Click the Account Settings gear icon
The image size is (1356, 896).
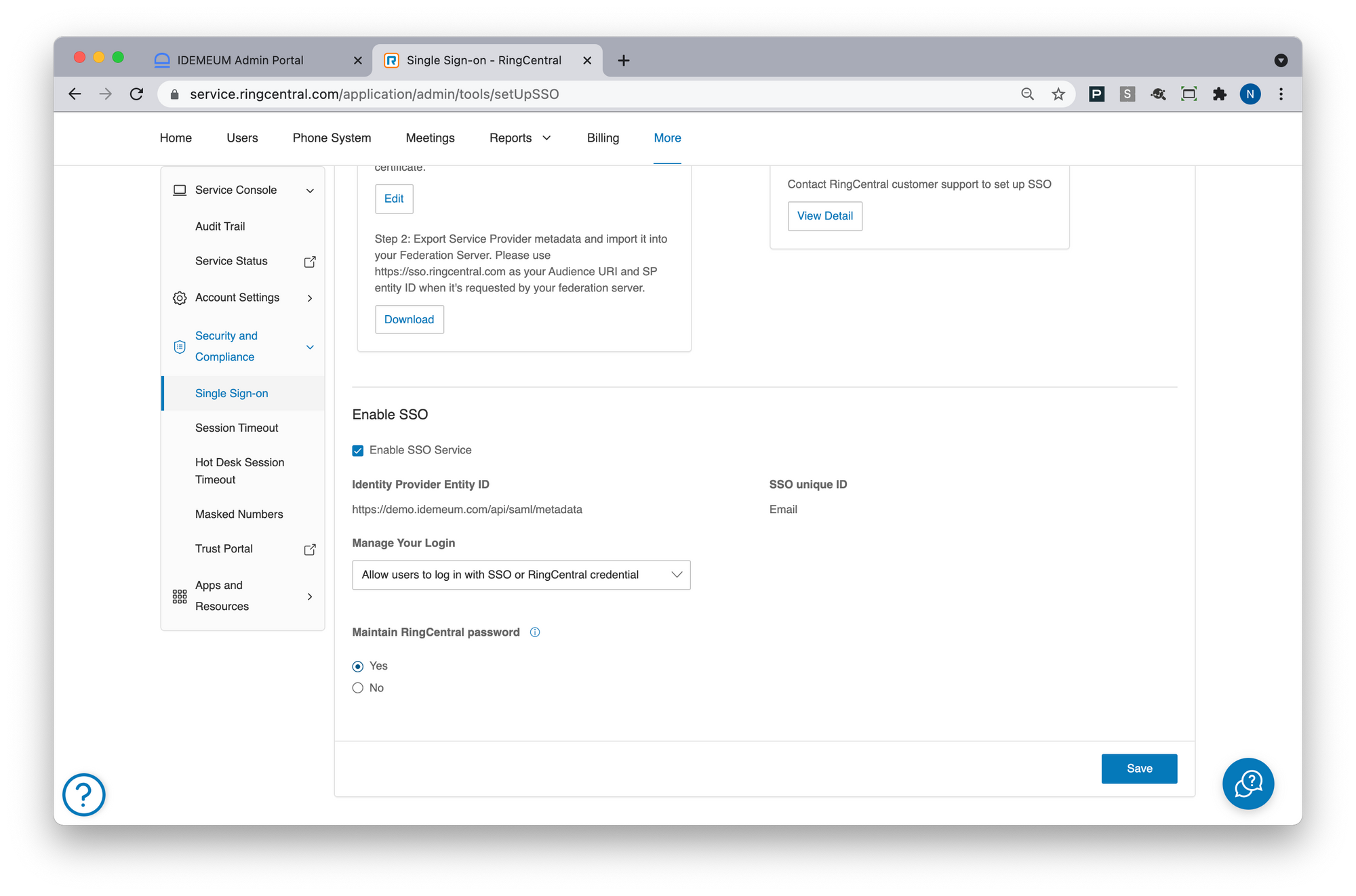(x=180, y=298)
